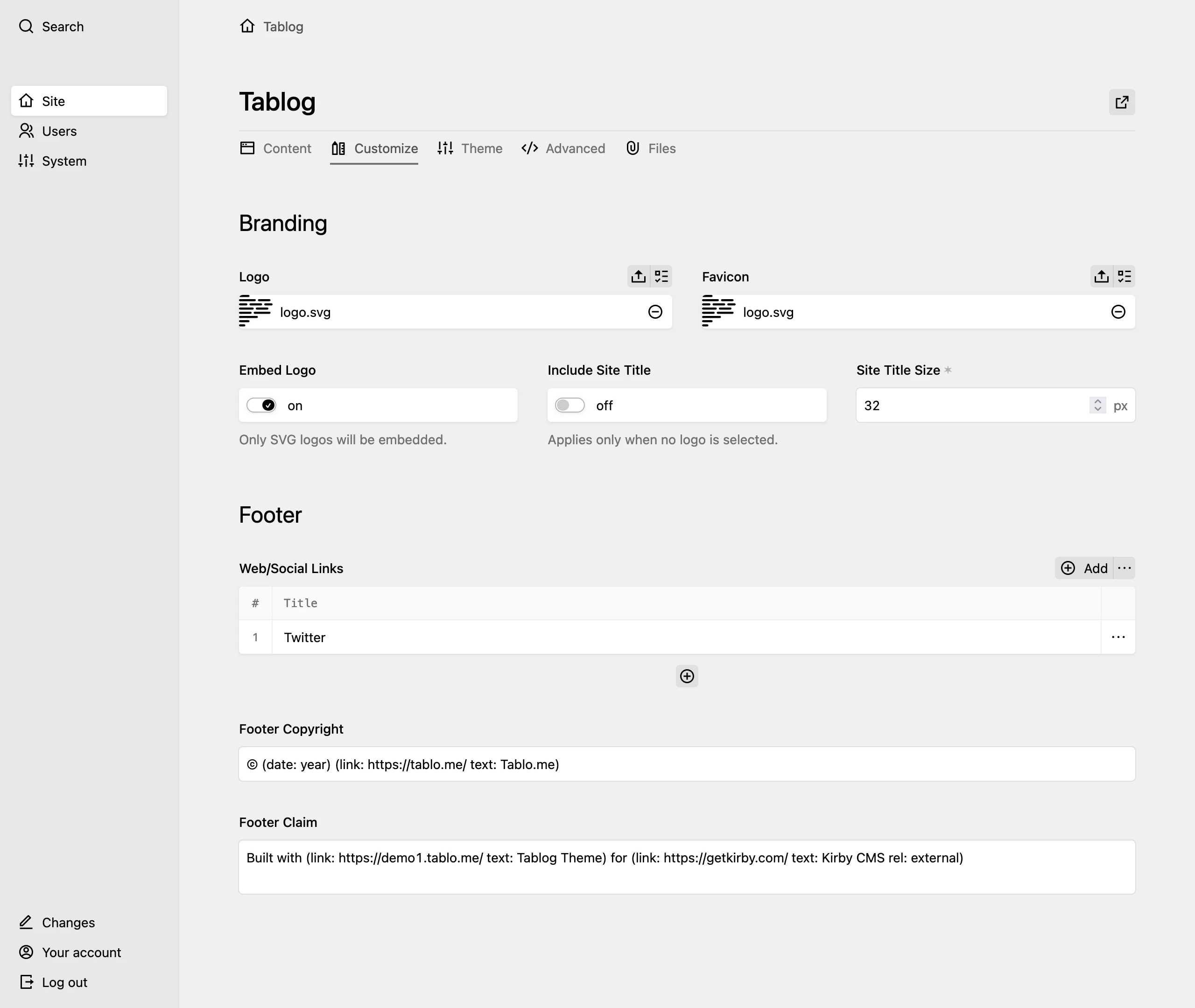Click round plus icon below Twitter row
The width and height of the screenshot is (1195, 1008).
686,677
